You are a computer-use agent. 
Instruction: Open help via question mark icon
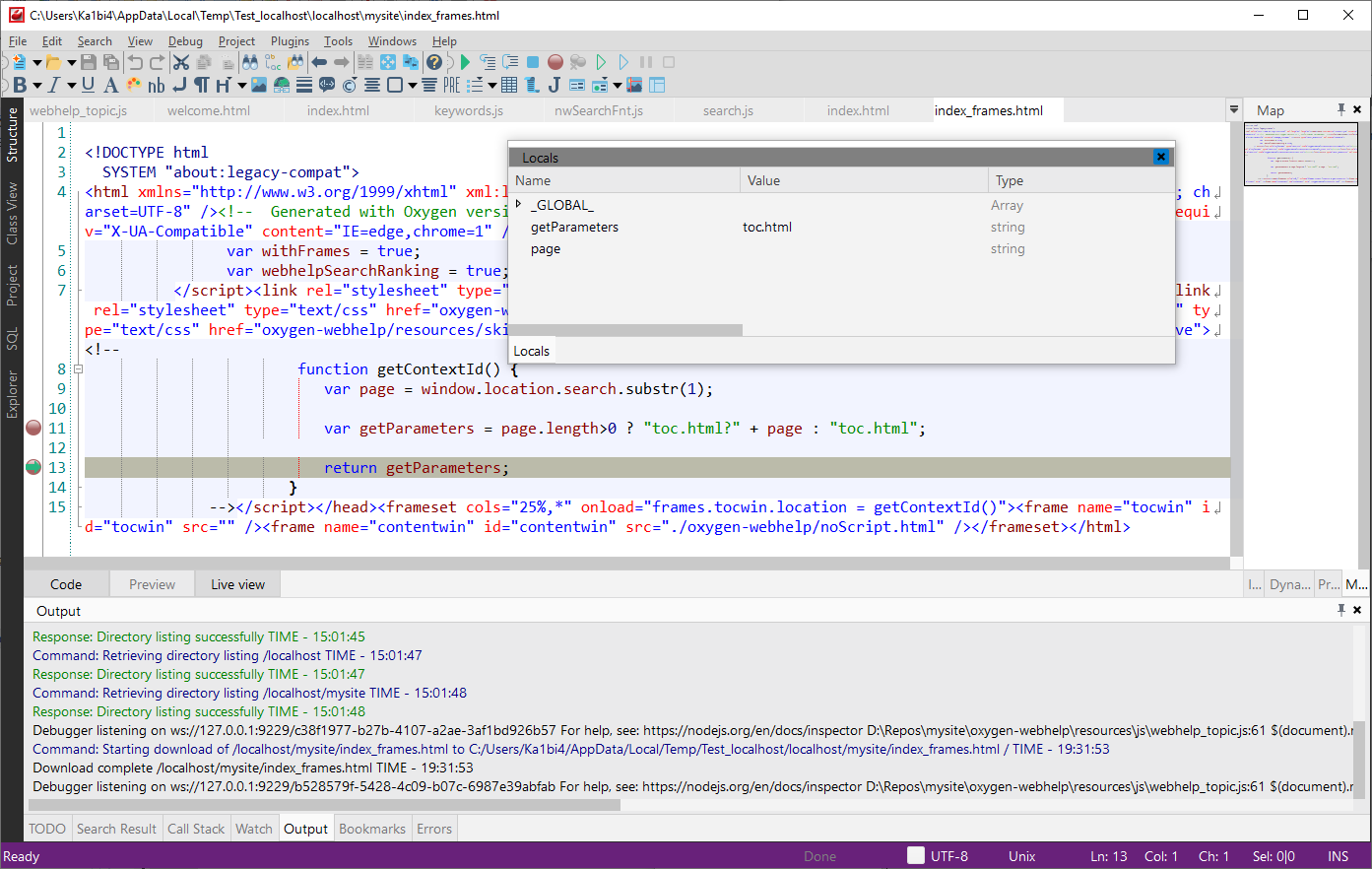(x=433, y=62)
